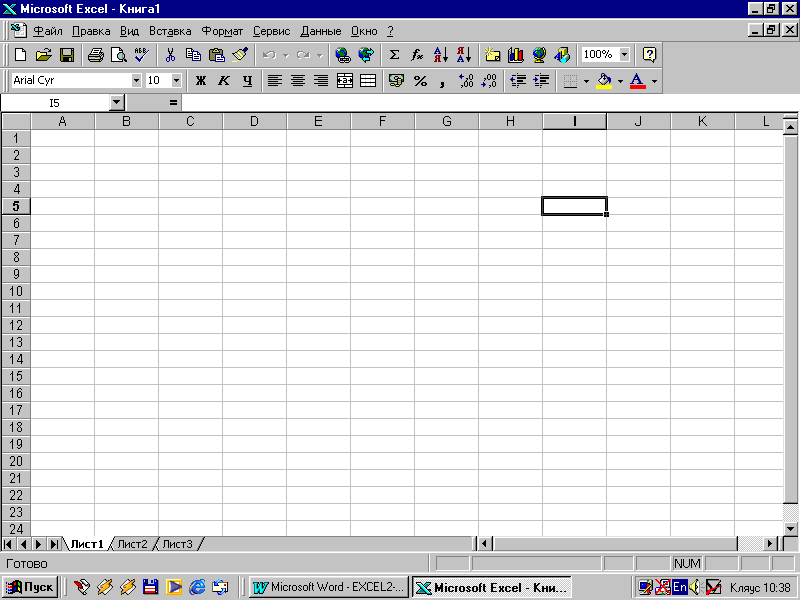Decrease decimal places icon
Image resolution: width=800 pixels, height=600 pixels.
coord(489,81)
